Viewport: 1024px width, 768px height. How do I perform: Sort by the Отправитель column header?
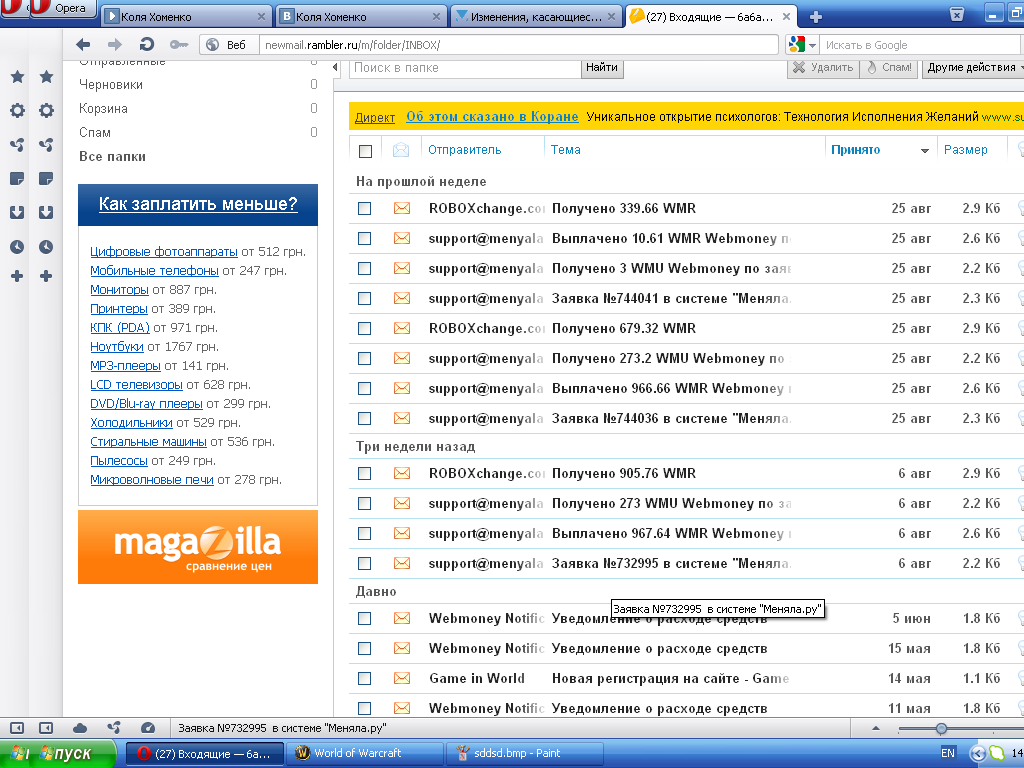(x=465, y=150)
